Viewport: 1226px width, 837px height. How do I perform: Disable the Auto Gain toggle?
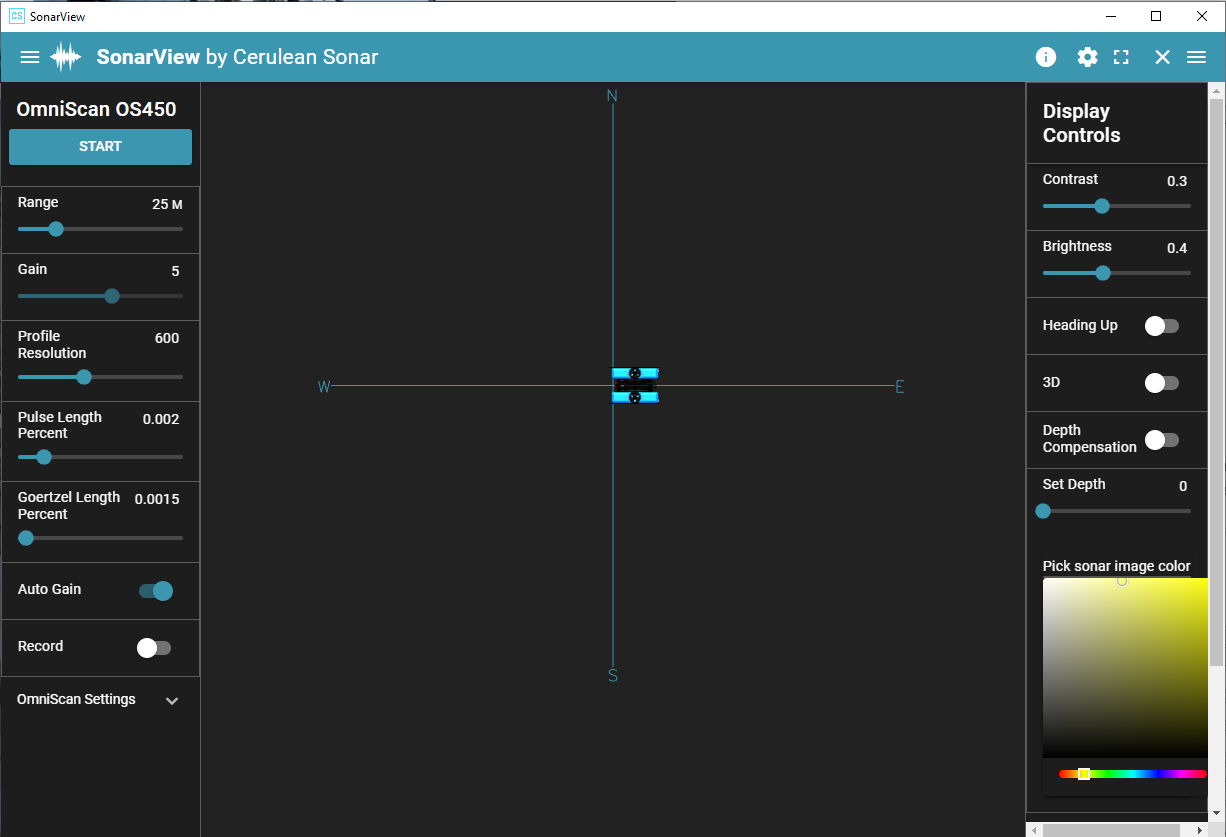coord(156,591)
